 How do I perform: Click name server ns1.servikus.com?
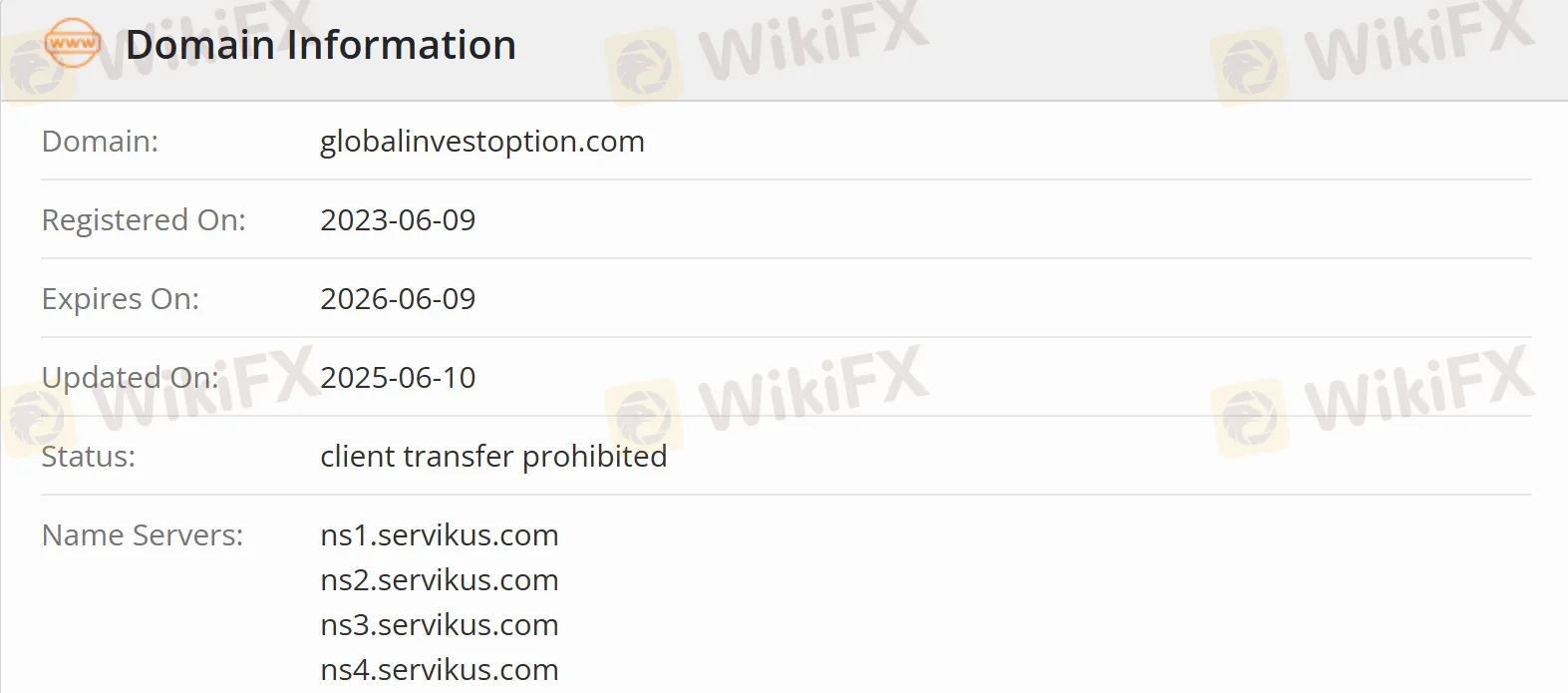click(439, 535)
